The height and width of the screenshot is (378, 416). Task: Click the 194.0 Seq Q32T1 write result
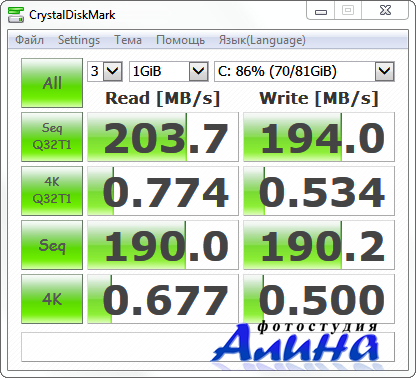(319, 137)
